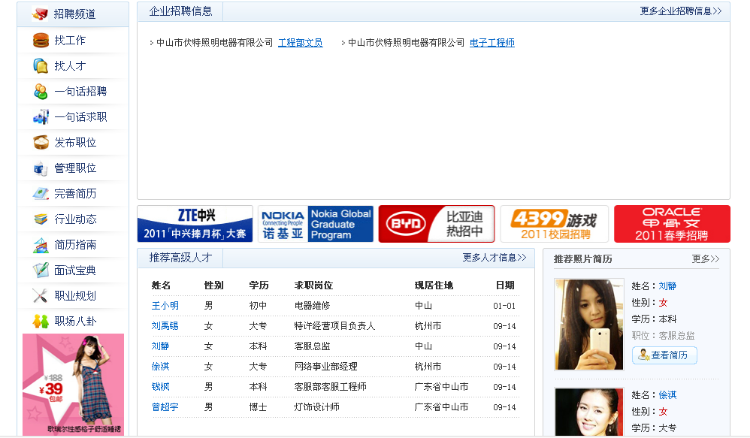The width and height of the screenshot is (750, 438).
Task: Click 更多人才信息>> link
Action: pyautogui.click(x=494, y=258)
